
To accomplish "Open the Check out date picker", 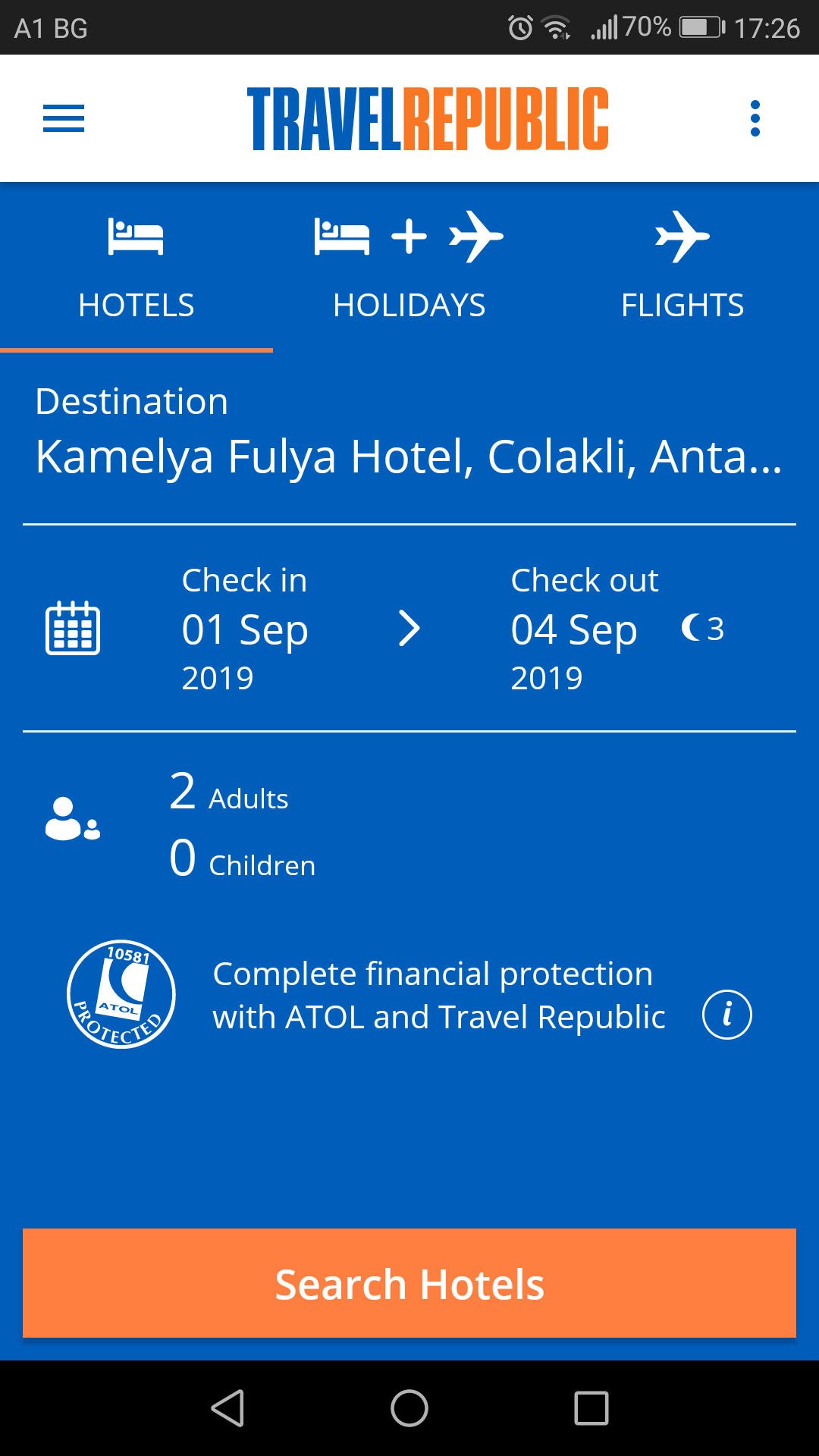I will 575,629.
